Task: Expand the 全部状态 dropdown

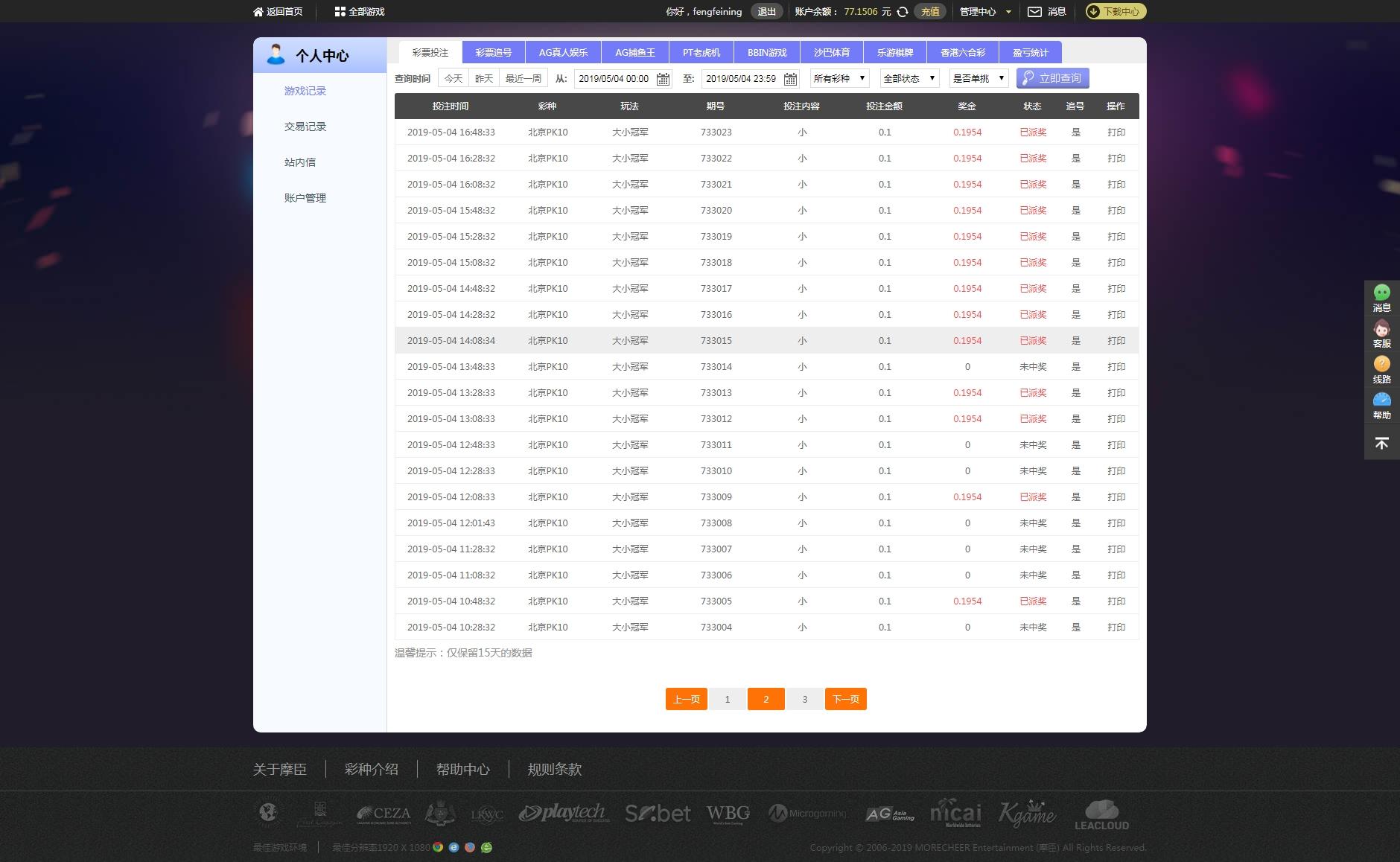Action: click(909, 78)
